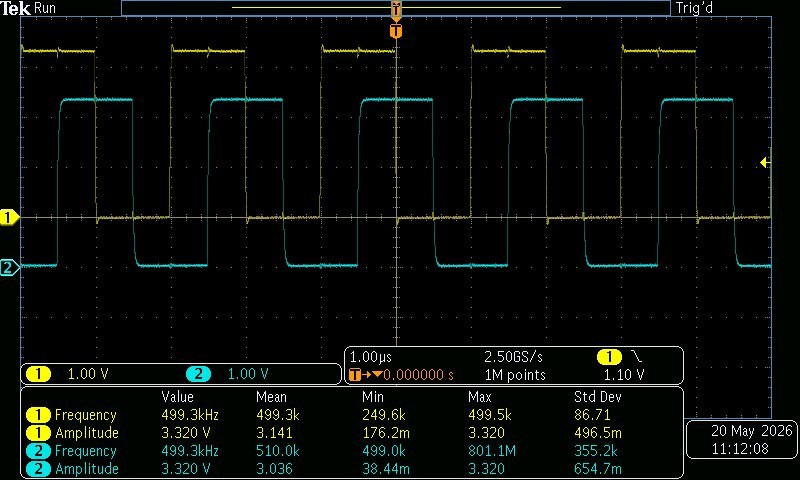The width and height of the screenshot is (800, 480).
Task: Click channel 2 vertical scale 1.00 V
Action: pos(248,374)
